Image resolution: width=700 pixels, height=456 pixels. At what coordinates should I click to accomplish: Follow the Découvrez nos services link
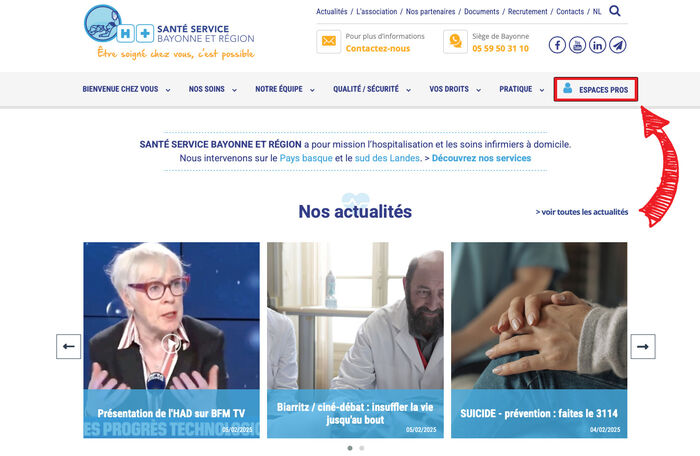481,158
